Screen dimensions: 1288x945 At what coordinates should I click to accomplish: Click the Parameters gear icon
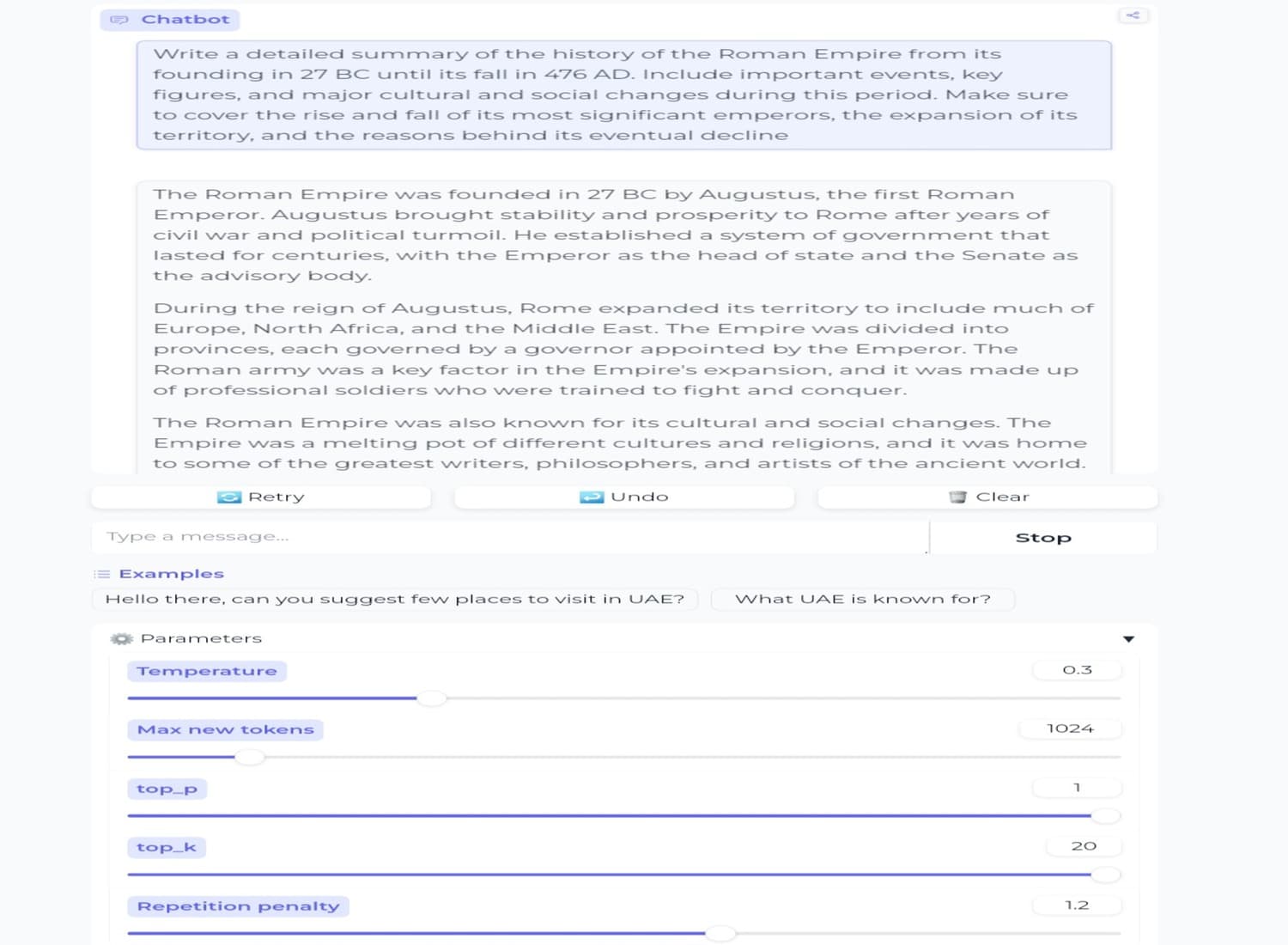point(122,638)
